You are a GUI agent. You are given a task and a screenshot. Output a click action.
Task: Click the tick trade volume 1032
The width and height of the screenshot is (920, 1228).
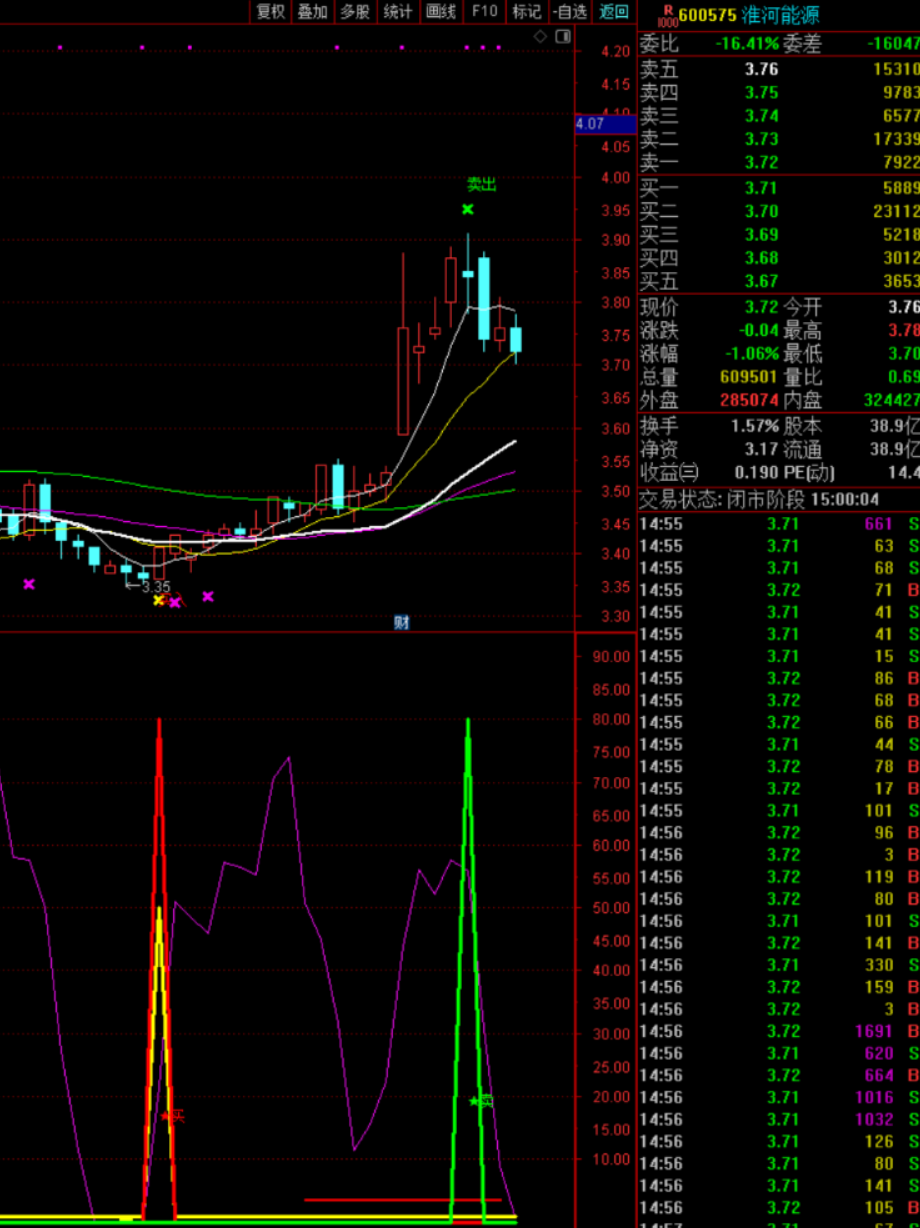tap(874, 1119)
